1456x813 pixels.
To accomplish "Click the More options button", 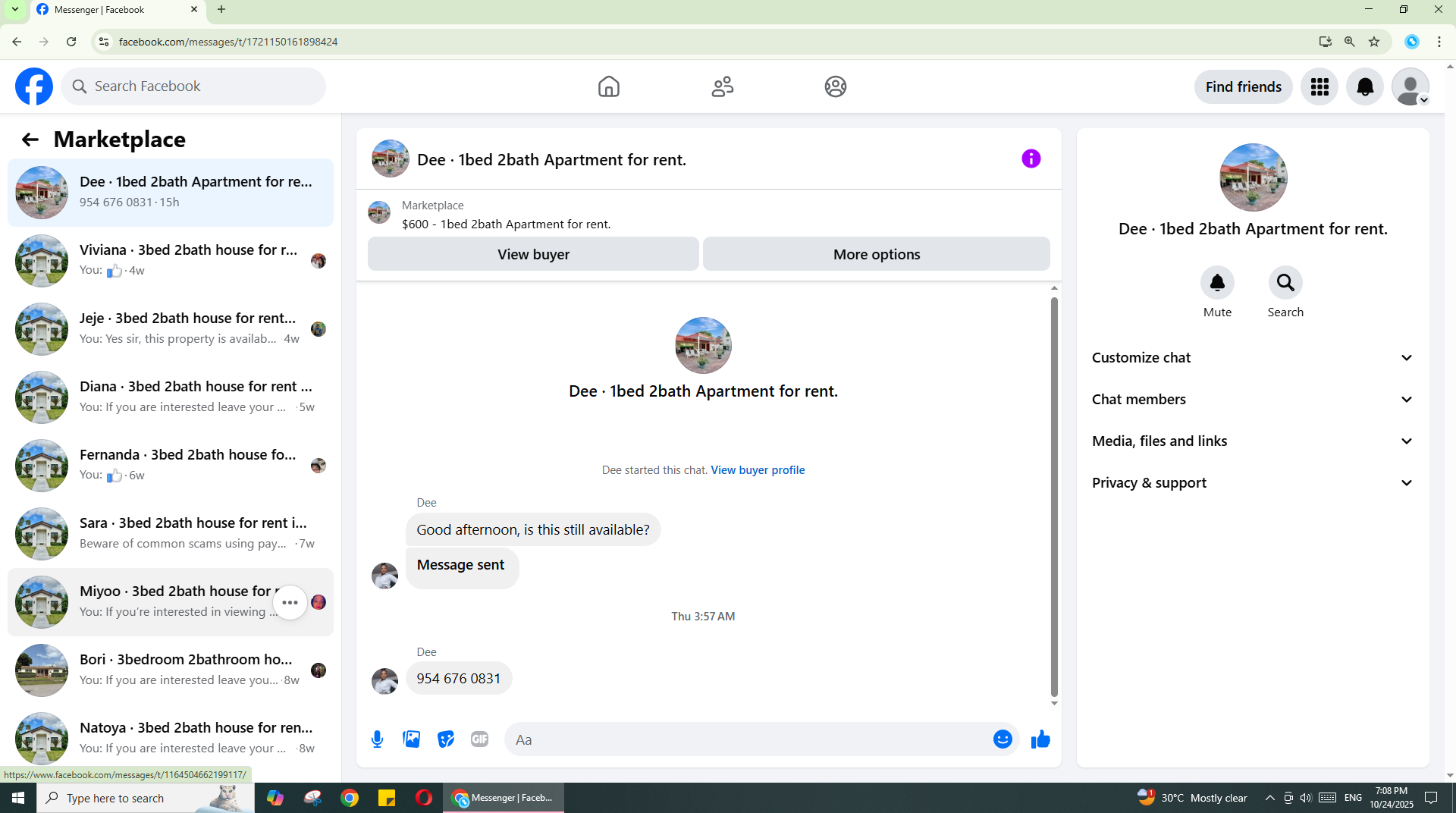I will click(x=877, y=254).
